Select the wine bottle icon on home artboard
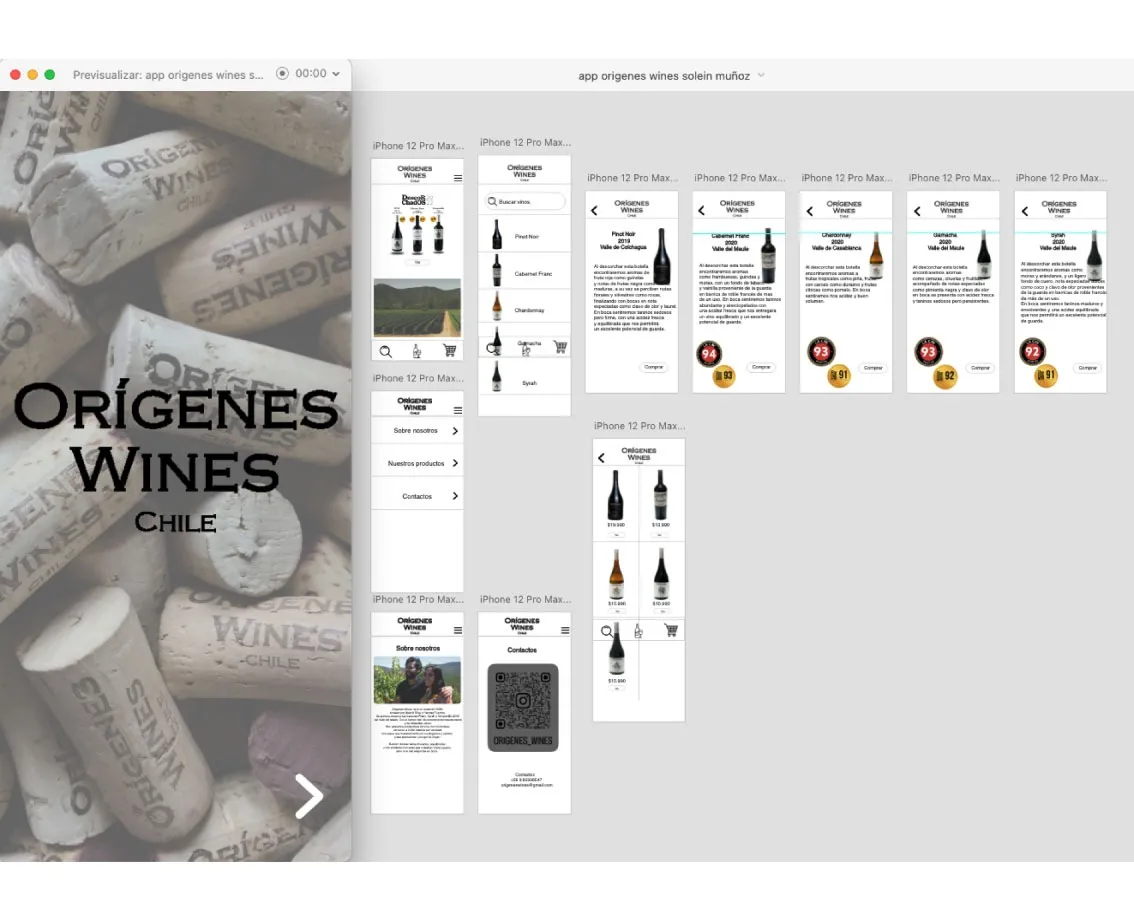Screen dimensions: 1134x921 point(417,351)
